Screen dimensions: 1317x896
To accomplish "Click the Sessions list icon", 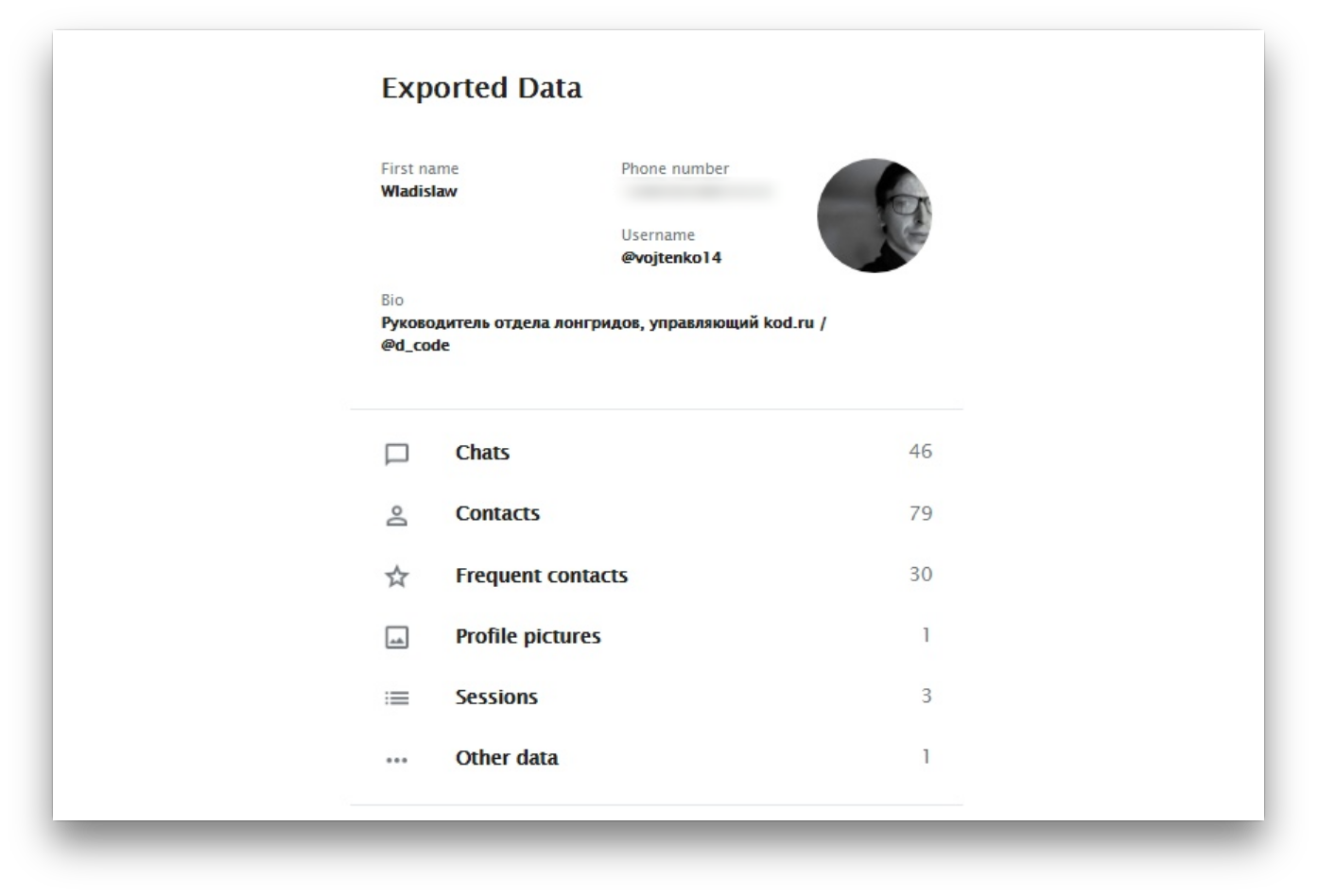I will coord(397,698).
